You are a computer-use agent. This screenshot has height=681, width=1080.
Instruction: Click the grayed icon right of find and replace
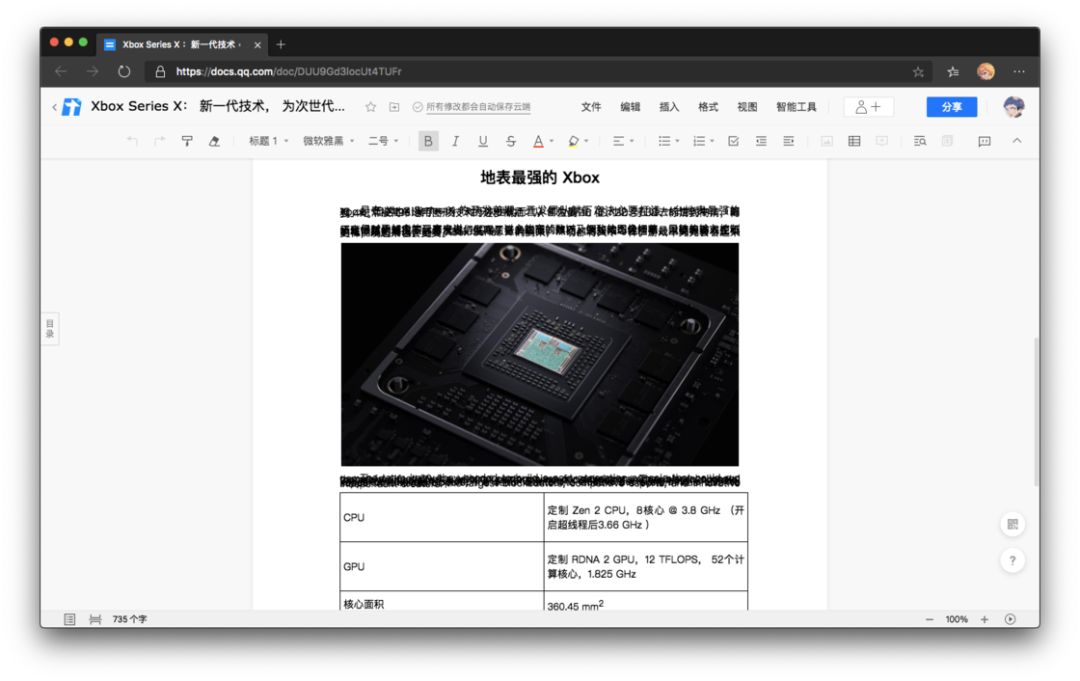(x=947, y=141)
